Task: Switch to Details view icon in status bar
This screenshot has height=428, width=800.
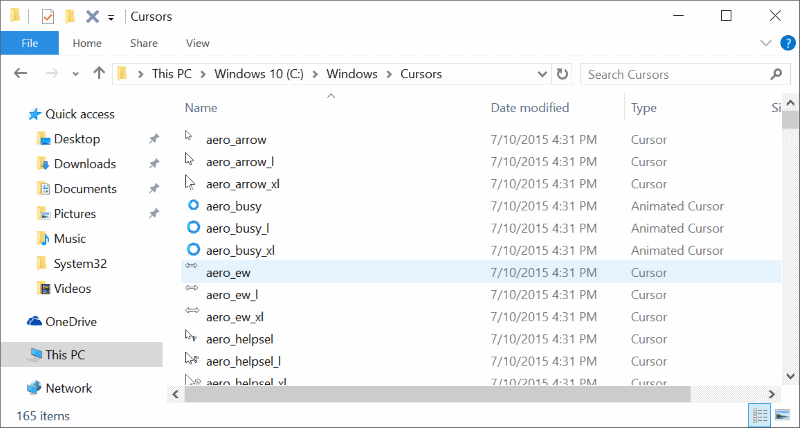Action: point(760,416)
